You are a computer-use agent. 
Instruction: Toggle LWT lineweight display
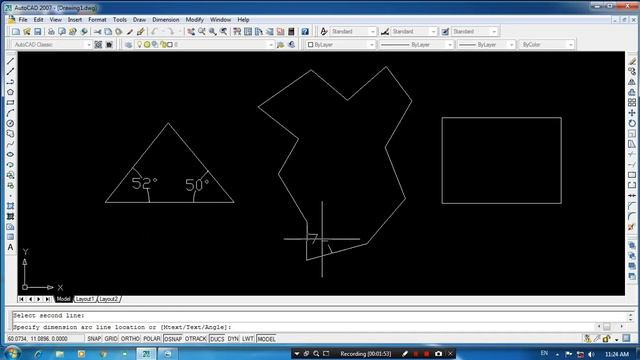pyautogui.click(x=248, y=339)
